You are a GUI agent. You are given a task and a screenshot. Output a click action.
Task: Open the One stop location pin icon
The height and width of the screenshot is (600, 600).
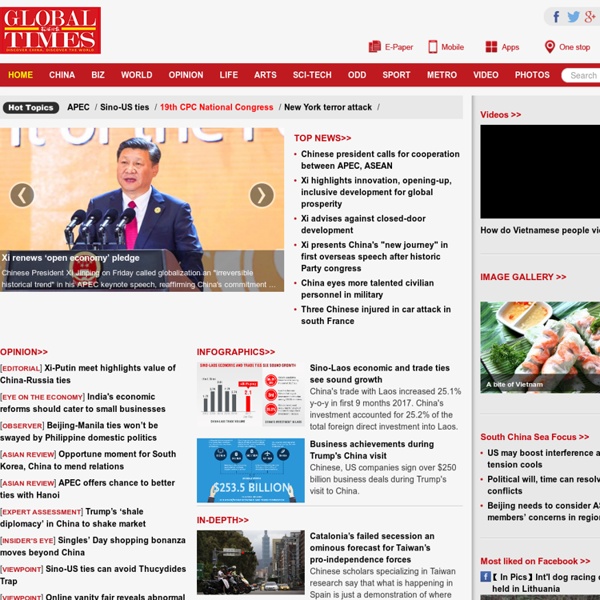[549, 47]
